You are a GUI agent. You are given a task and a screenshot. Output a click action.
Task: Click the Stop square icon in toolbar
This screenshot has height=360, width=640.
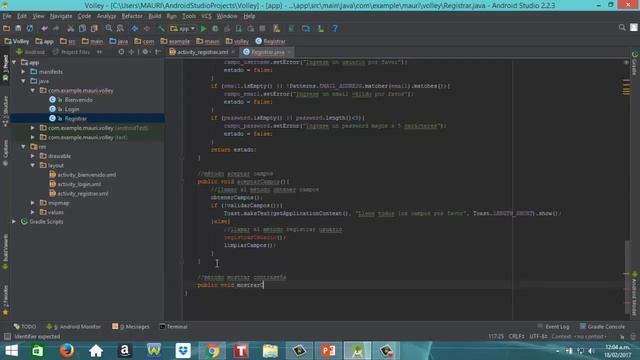point(262,29)
